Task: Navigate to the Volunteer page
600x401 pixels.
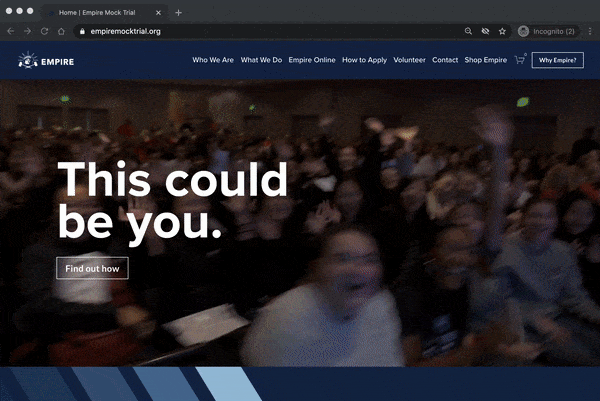Action: pyautogui.click(x=409, y=60)
